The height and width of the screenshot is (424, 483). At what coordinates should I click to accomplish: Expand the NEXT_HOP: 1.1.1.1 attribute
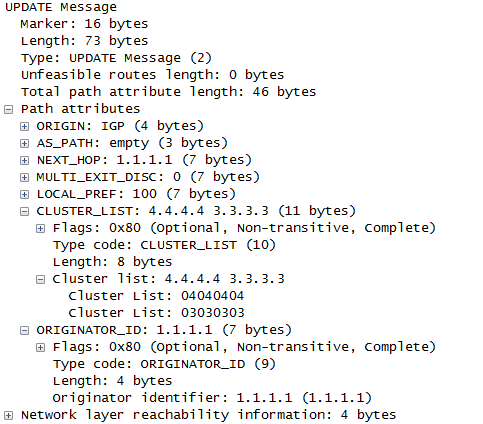point(24,160)
